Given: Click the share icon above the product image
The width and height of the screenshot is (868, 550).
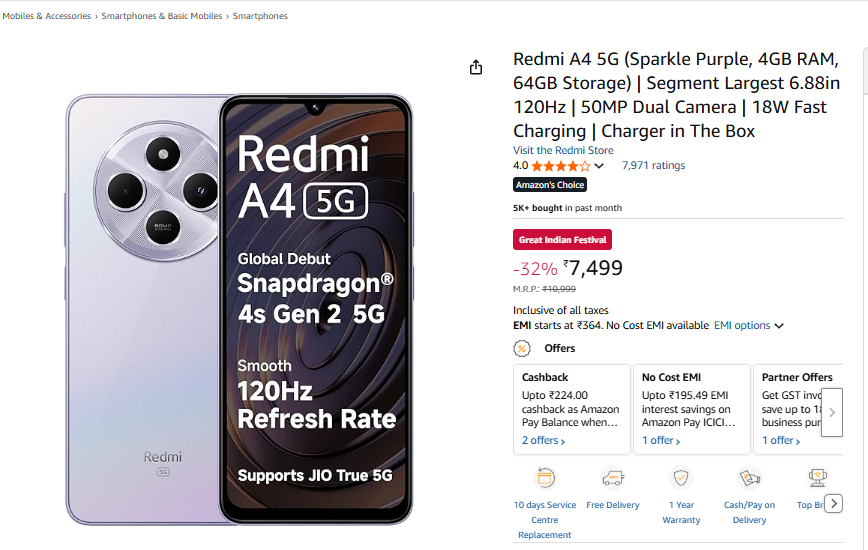Looking at the screenshot, I should (x=476, y=67).
